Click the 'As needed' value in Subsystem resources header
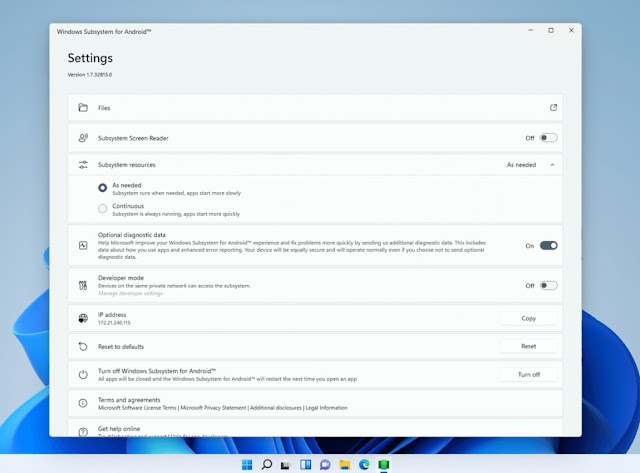 pos(521,165)
